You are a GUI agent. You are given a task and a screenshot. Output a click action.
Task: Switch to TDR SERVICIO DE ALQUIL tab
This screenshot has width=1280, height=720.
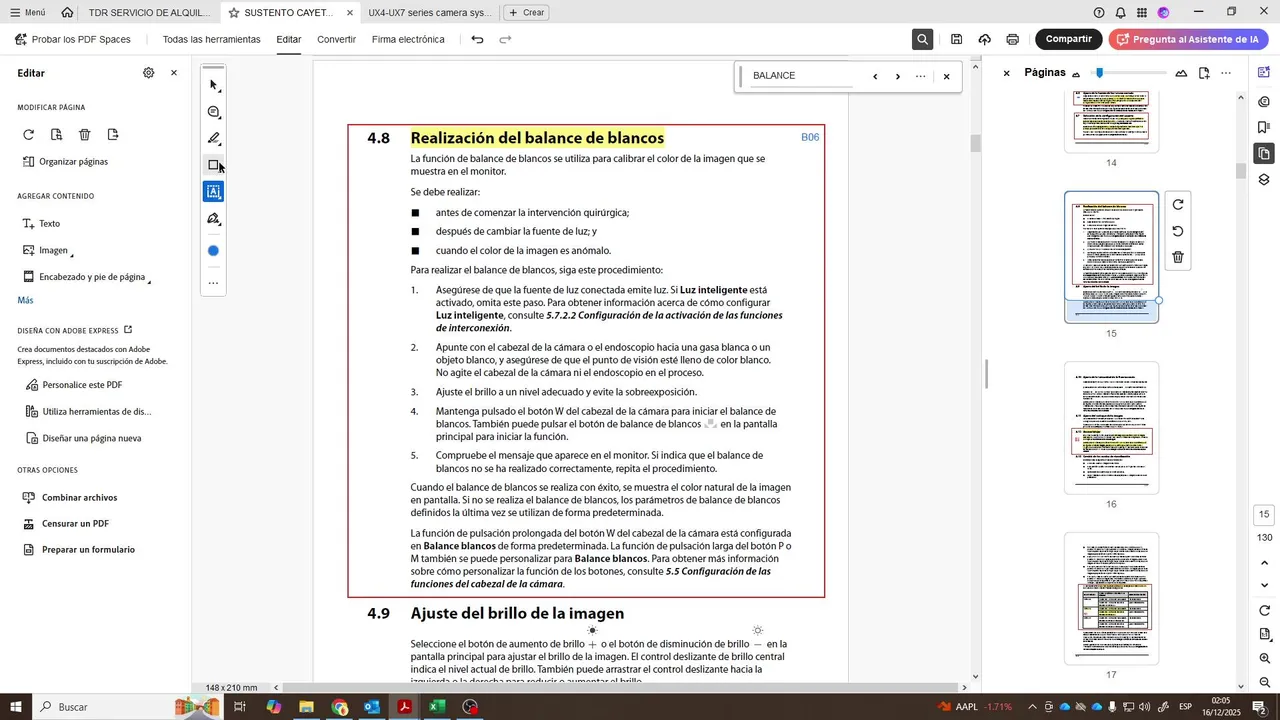pyautogui.click(x=149, y=13)
